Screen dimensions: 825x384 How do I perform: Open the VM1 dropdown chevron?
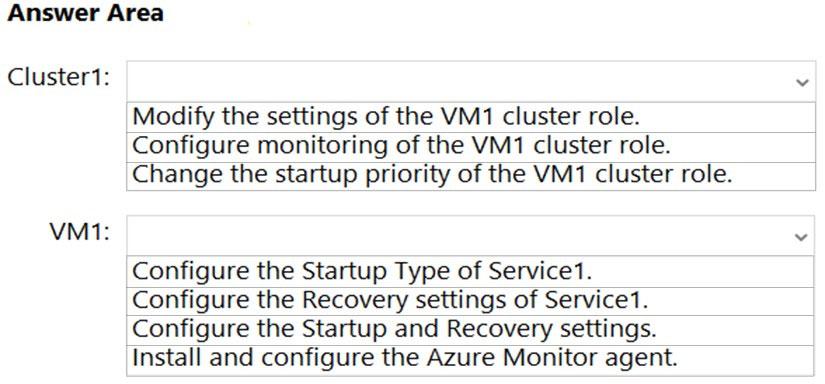point(801,237)
